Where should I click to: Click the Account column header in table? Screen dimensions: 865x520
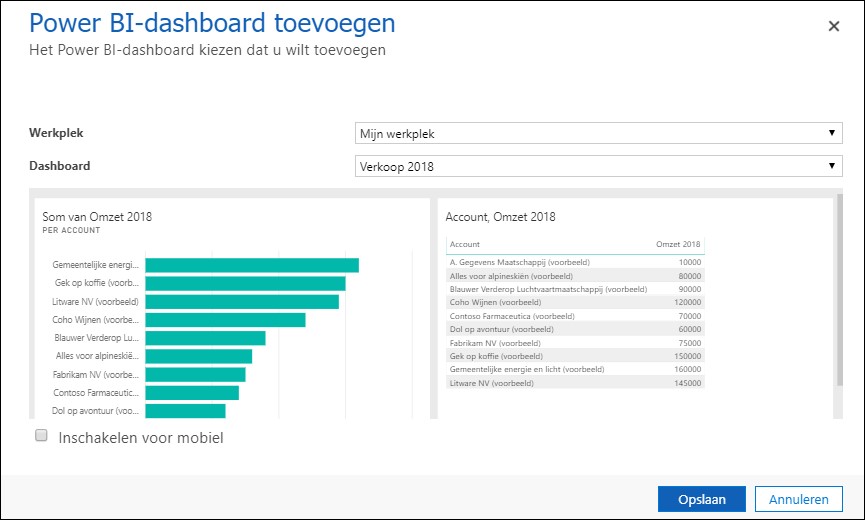(465, 244)
